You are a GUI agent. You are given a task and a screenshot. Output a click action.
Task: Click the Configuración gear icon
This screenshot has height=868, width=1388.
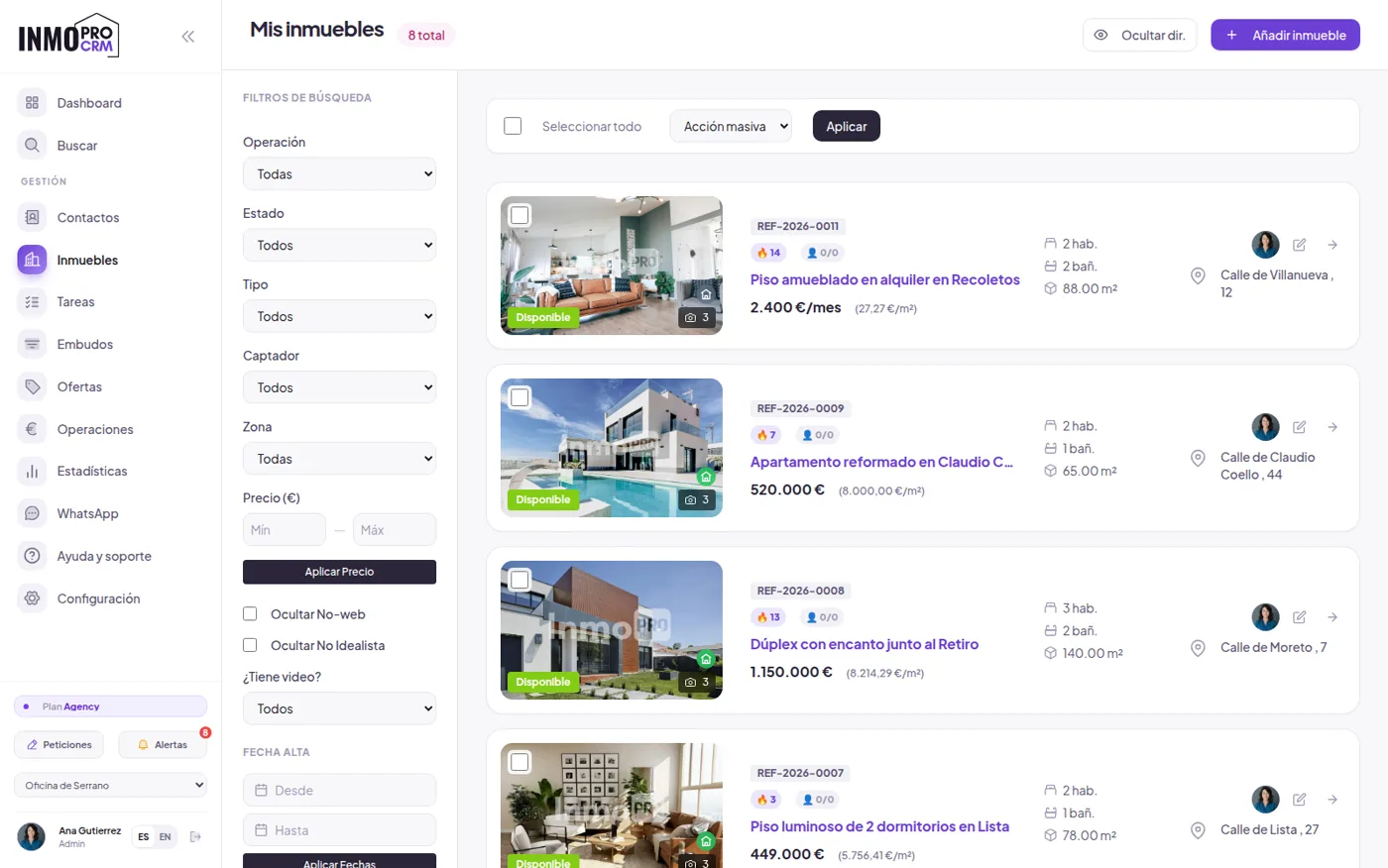pos(33,599)
